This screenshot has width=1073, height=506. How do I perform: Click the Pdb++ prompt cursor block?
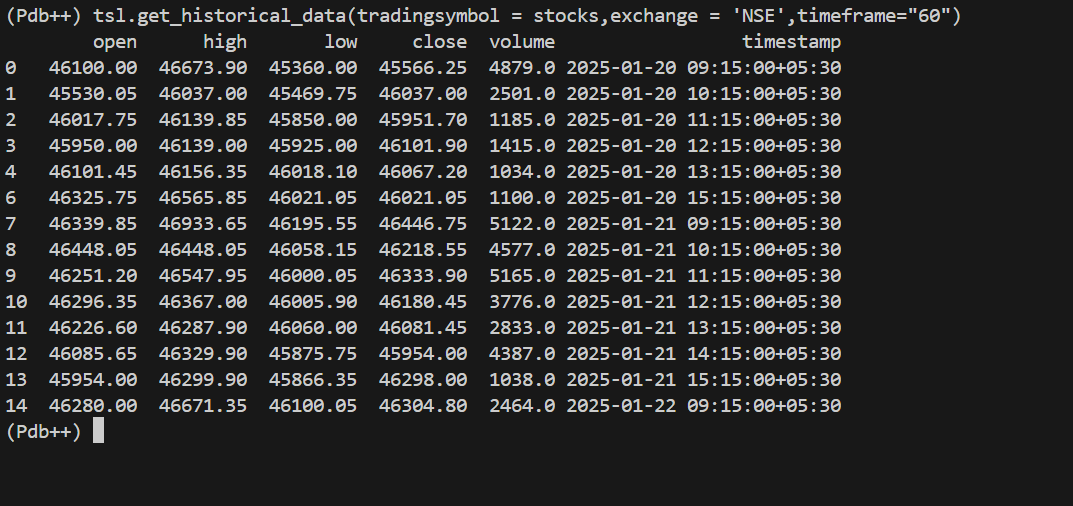(x=99, y=431)
